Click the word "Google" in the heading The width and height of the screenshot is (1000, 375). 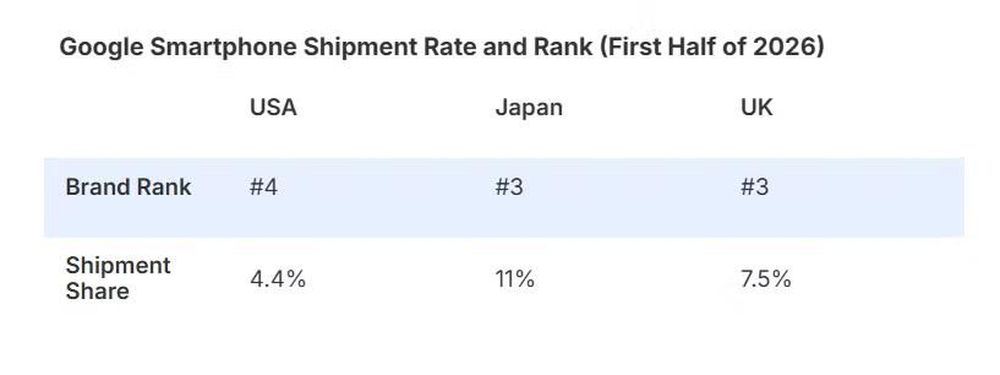[101, 48]
